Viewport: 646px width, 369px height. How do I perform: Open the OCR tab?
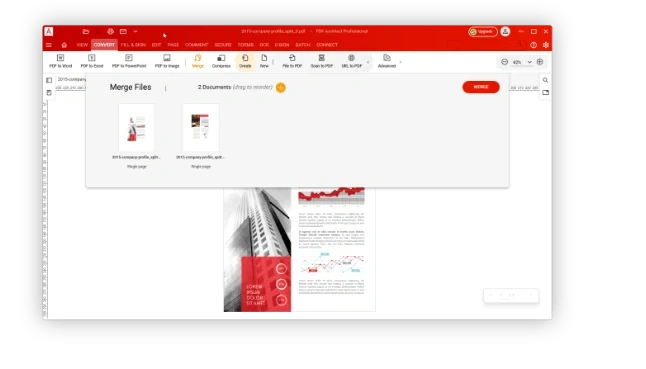click(264, 45)
